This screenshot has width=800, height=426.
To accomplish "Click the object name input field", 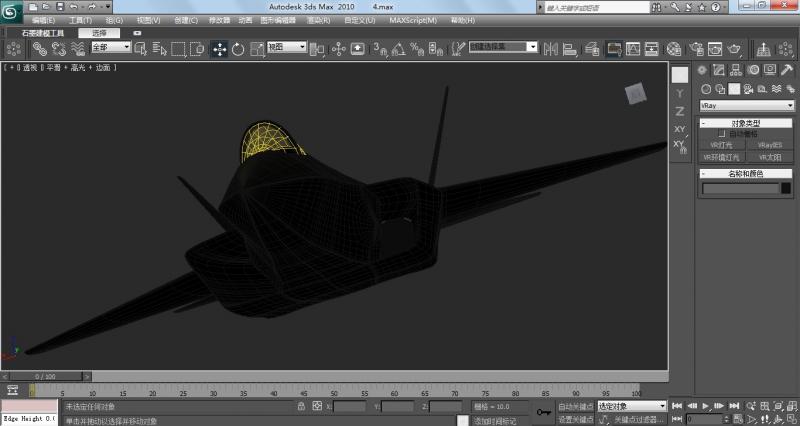I will point(740,188).
